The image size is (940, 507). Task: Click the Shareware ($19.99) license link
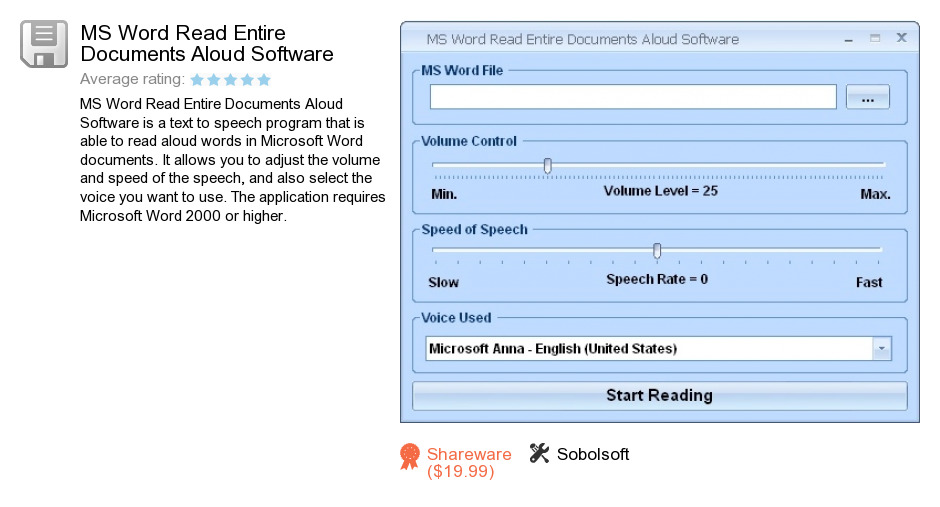469,463
